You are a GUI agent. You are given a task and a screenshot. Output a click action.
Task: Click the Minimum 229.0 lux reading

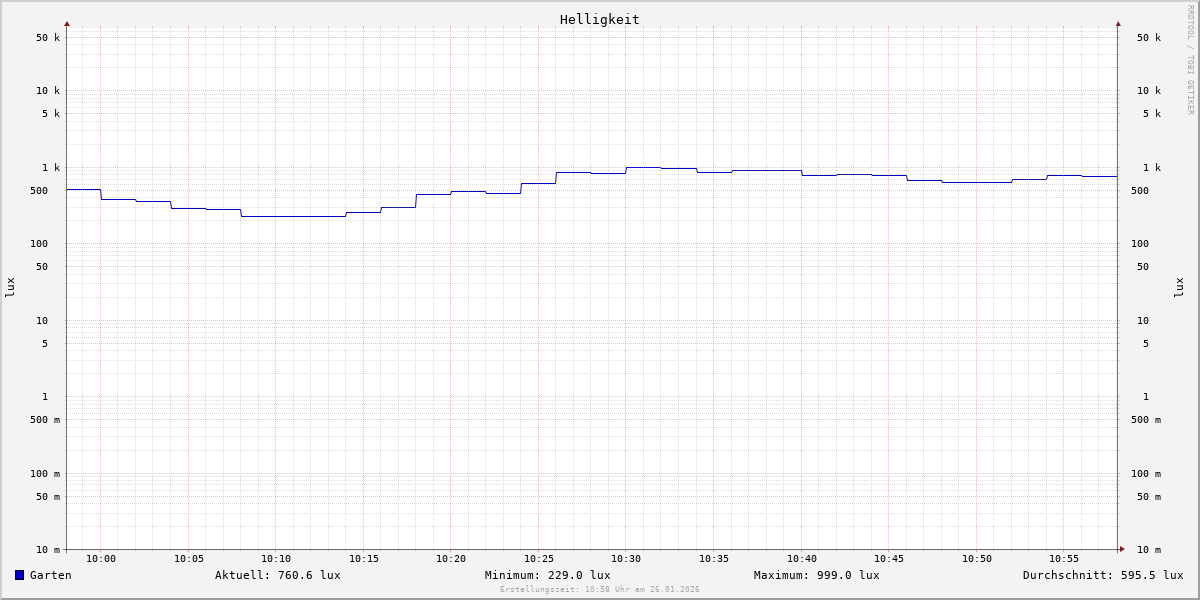pos(547,575)
